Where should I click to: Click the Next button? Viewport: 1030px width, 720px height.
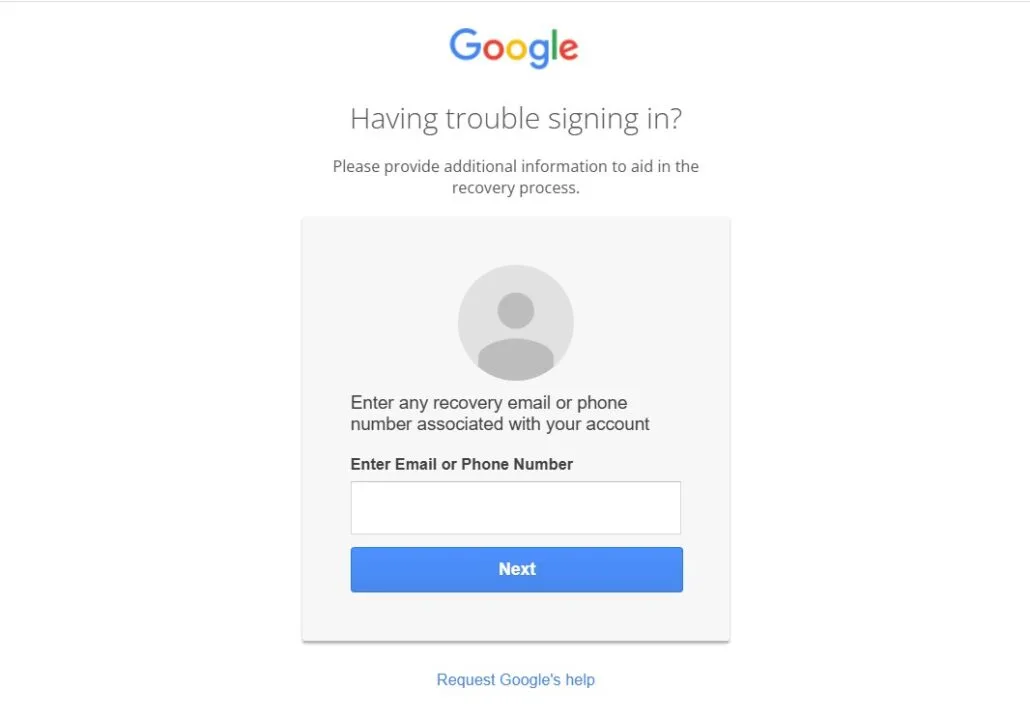516,570
